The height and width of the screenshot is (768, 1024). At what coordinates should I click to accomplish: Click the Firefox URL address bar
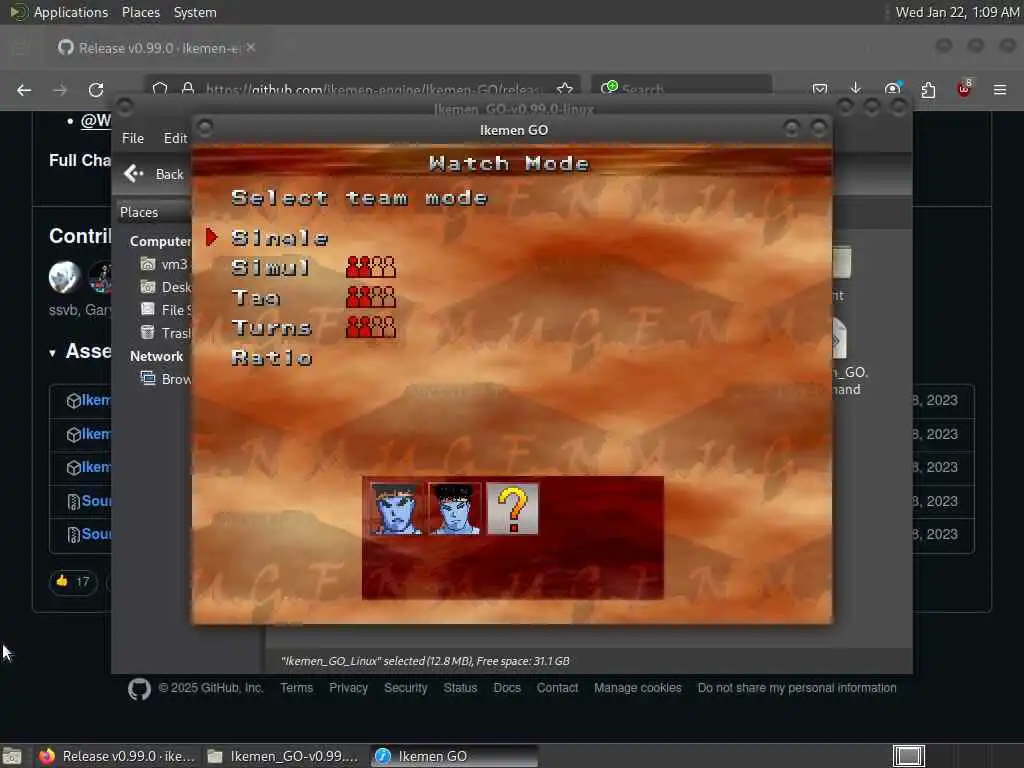tap(362, 89)
